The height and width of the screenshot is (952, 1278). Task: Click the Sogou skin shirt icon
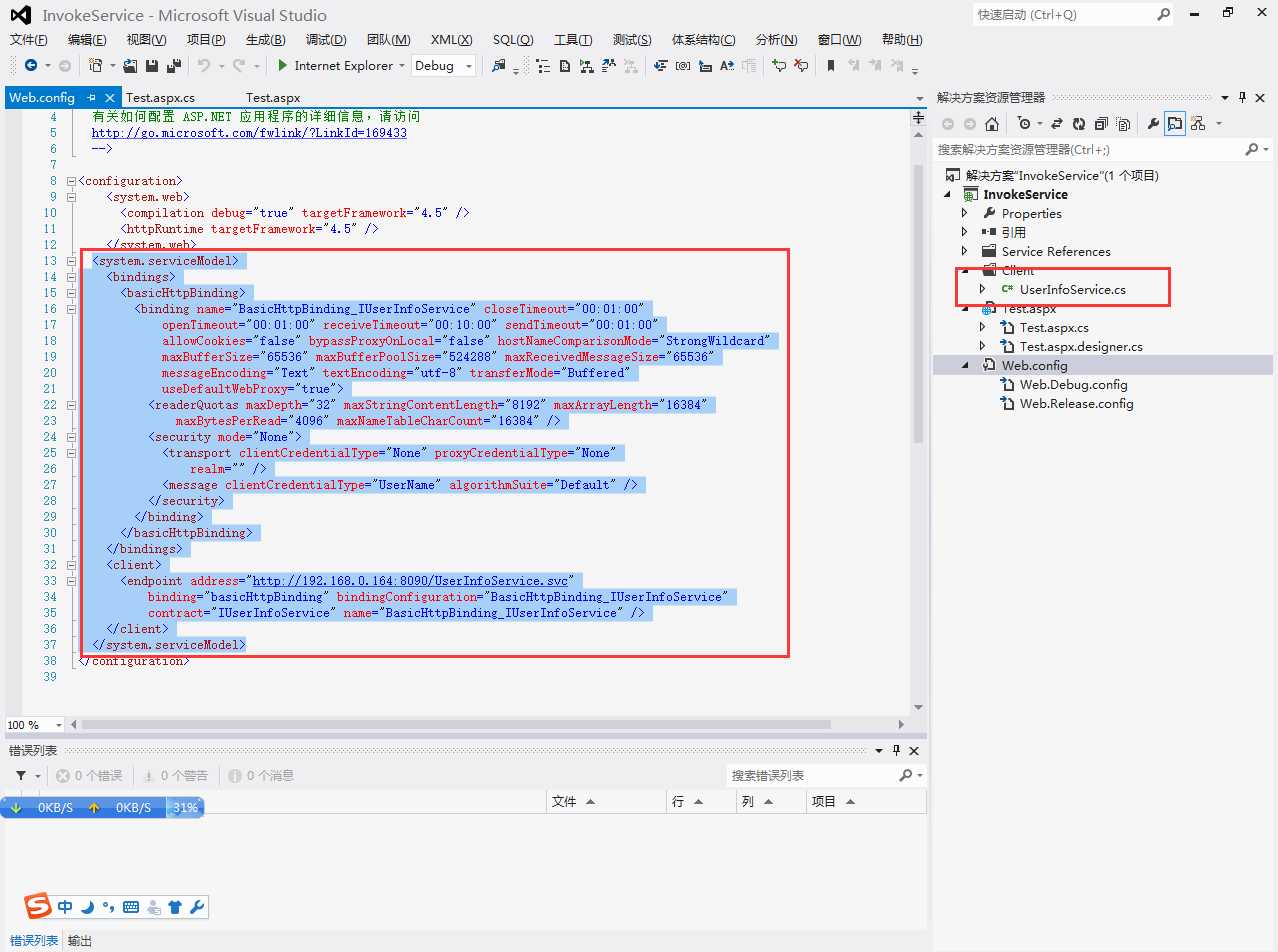pyautogui.click(x=175, y=908)
